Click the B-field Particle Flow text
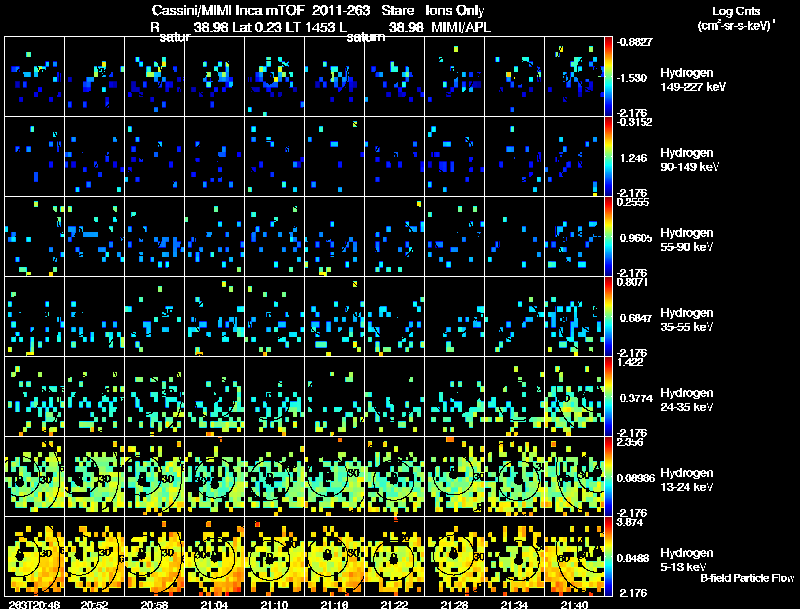 click(746, 578)
